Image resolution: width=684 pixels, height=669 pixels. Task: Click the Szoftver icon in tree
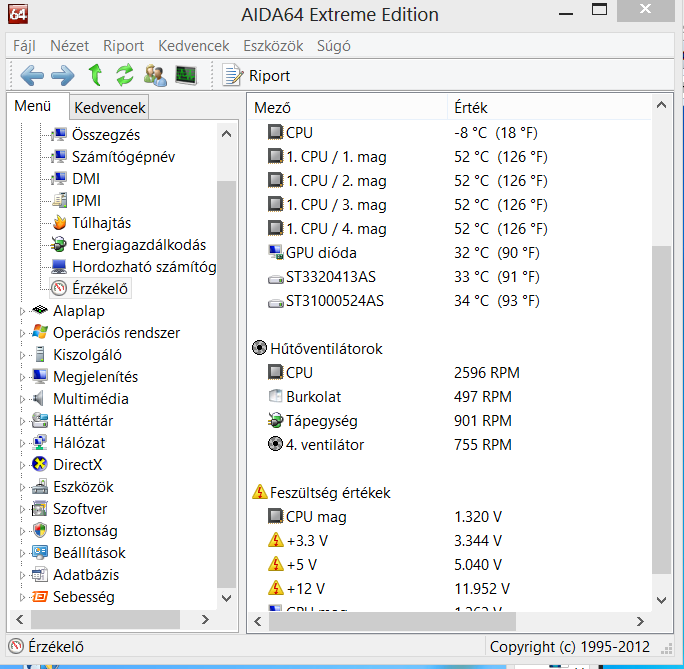point(40,509)
